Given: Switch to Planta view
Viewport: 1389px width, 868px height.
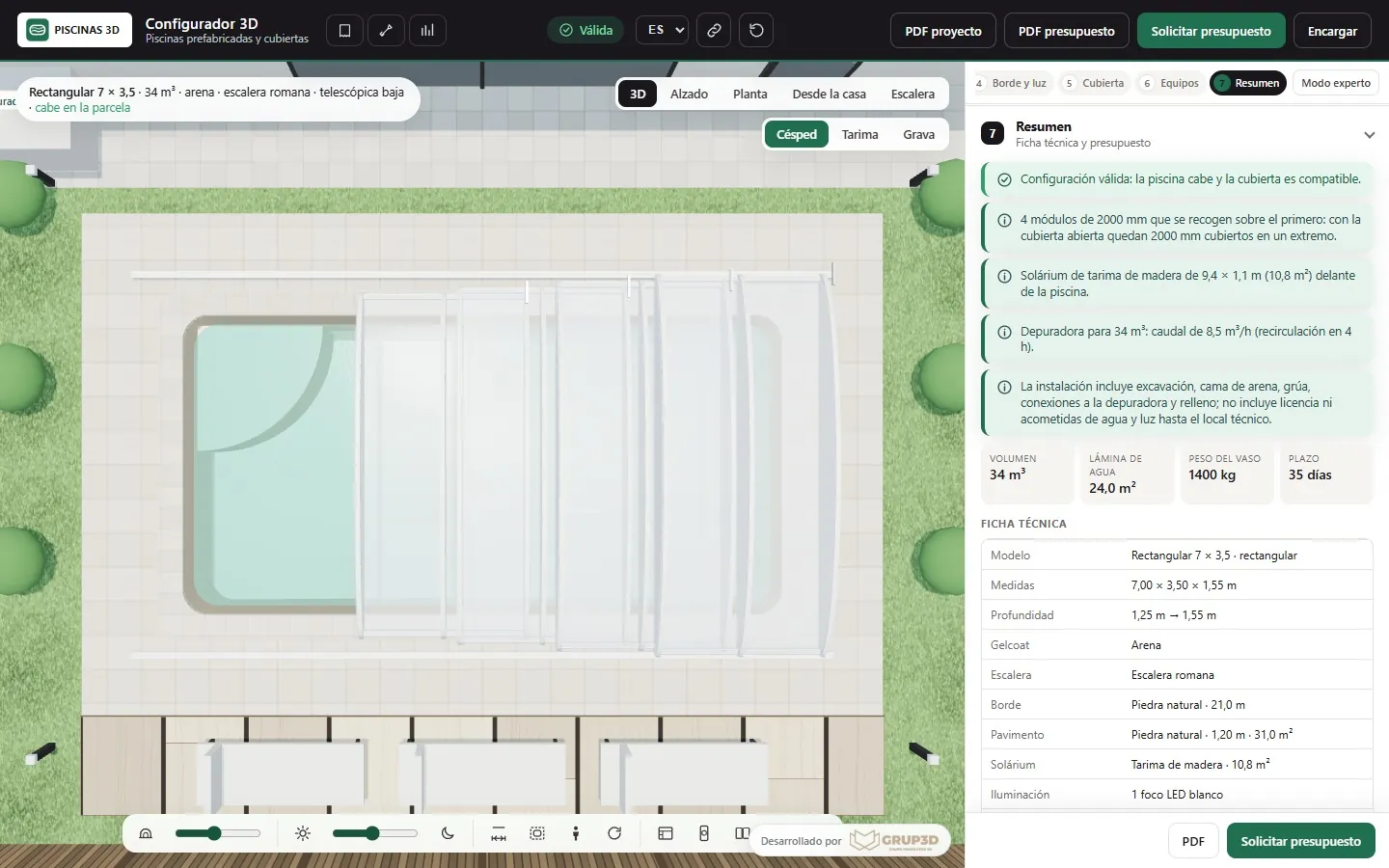Looking at the screenshot, I should 750,95.
